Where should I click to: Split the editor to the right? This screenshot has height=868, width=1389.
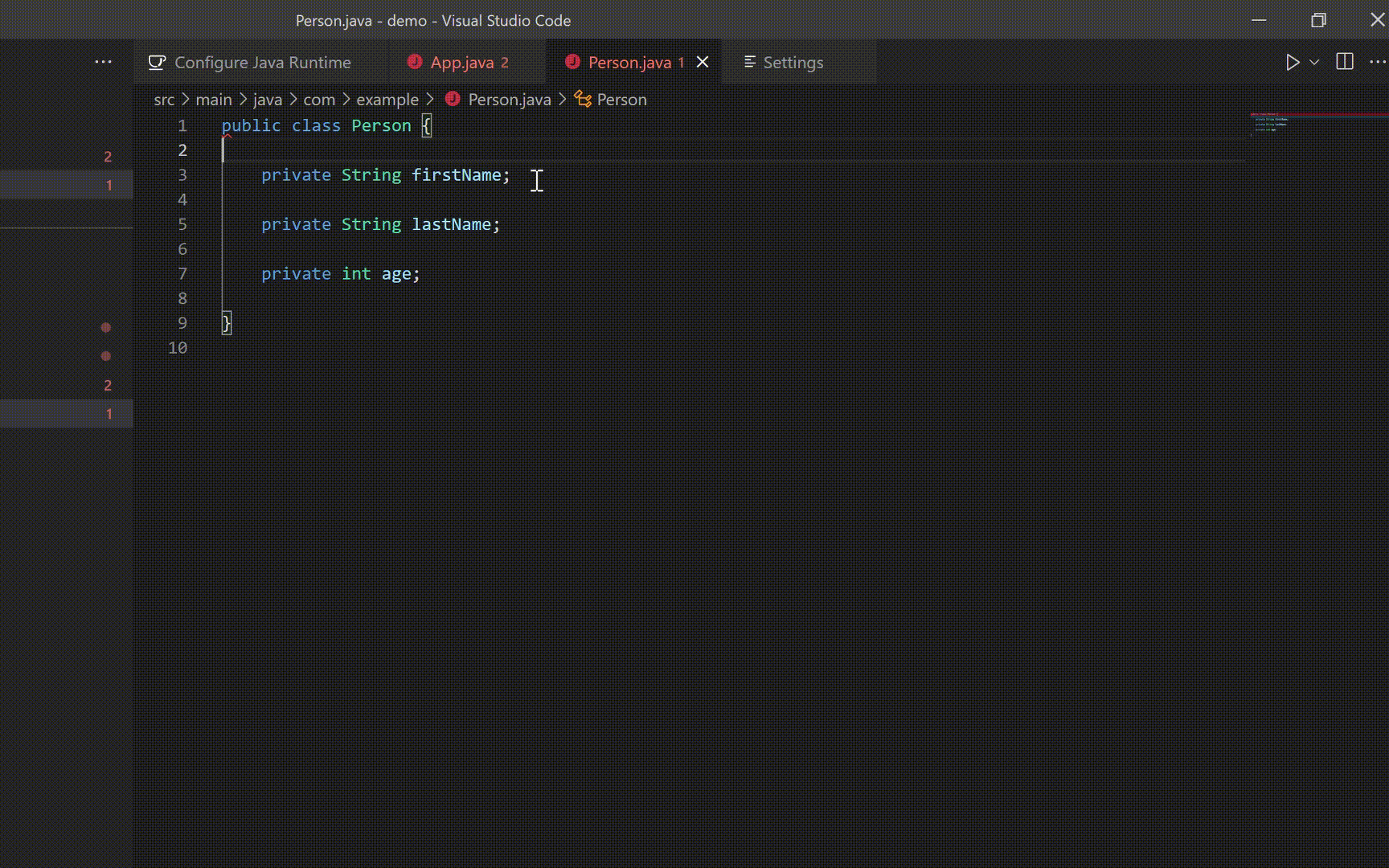click(x=1344, y=63)
